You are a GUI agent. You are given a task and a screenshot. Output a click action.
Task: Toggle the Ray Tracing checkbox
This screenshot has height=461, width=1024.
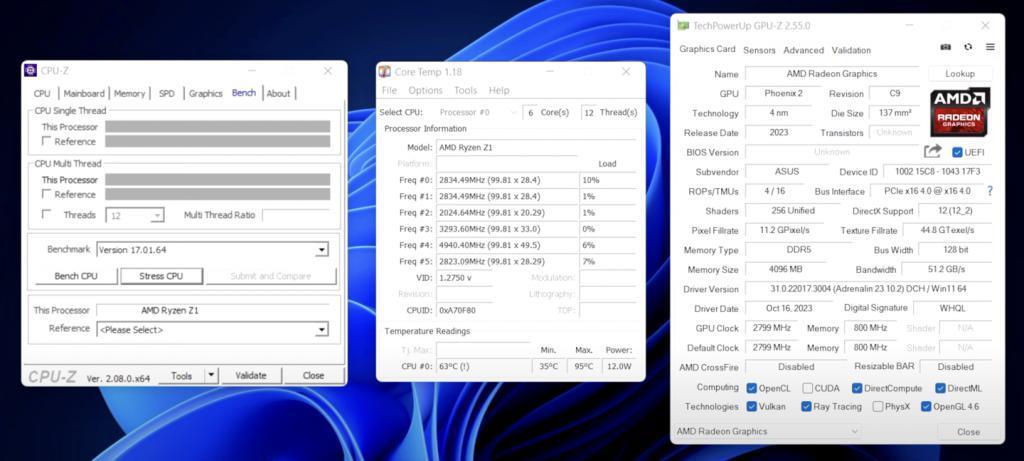point(807,406)
